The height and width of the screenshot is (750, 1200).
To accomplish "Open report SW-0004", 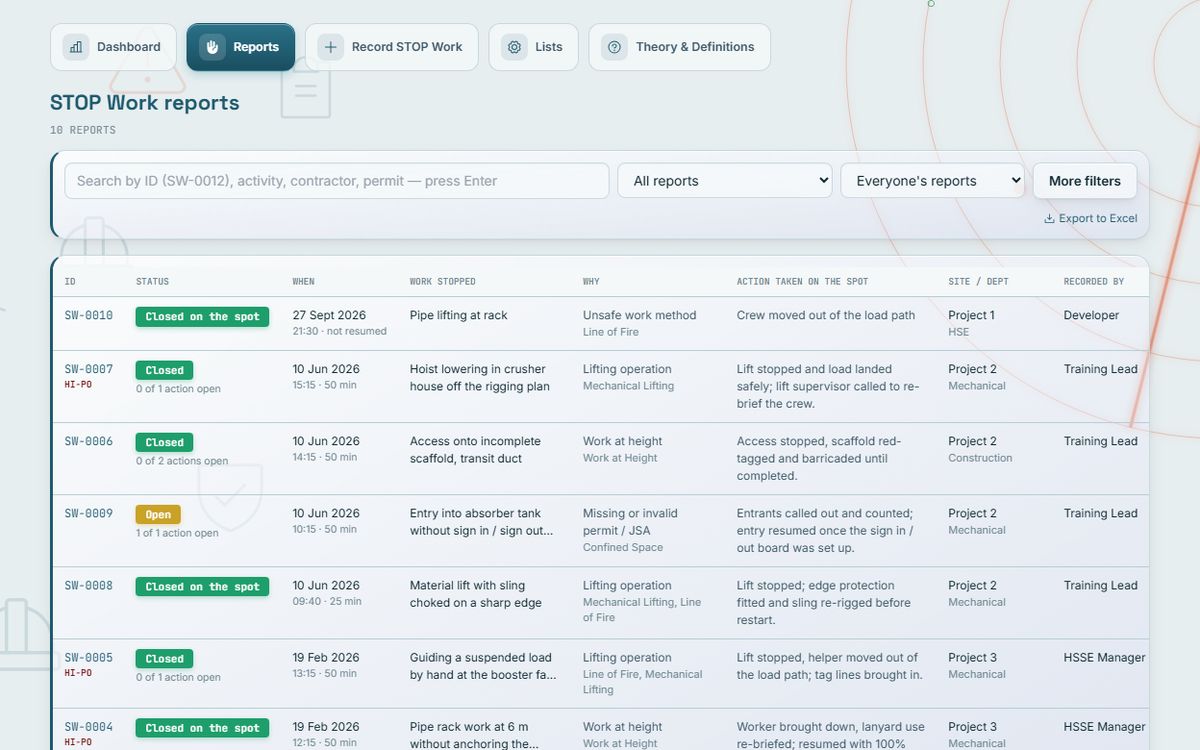I will pyautogui.click(x=89, y=727).
